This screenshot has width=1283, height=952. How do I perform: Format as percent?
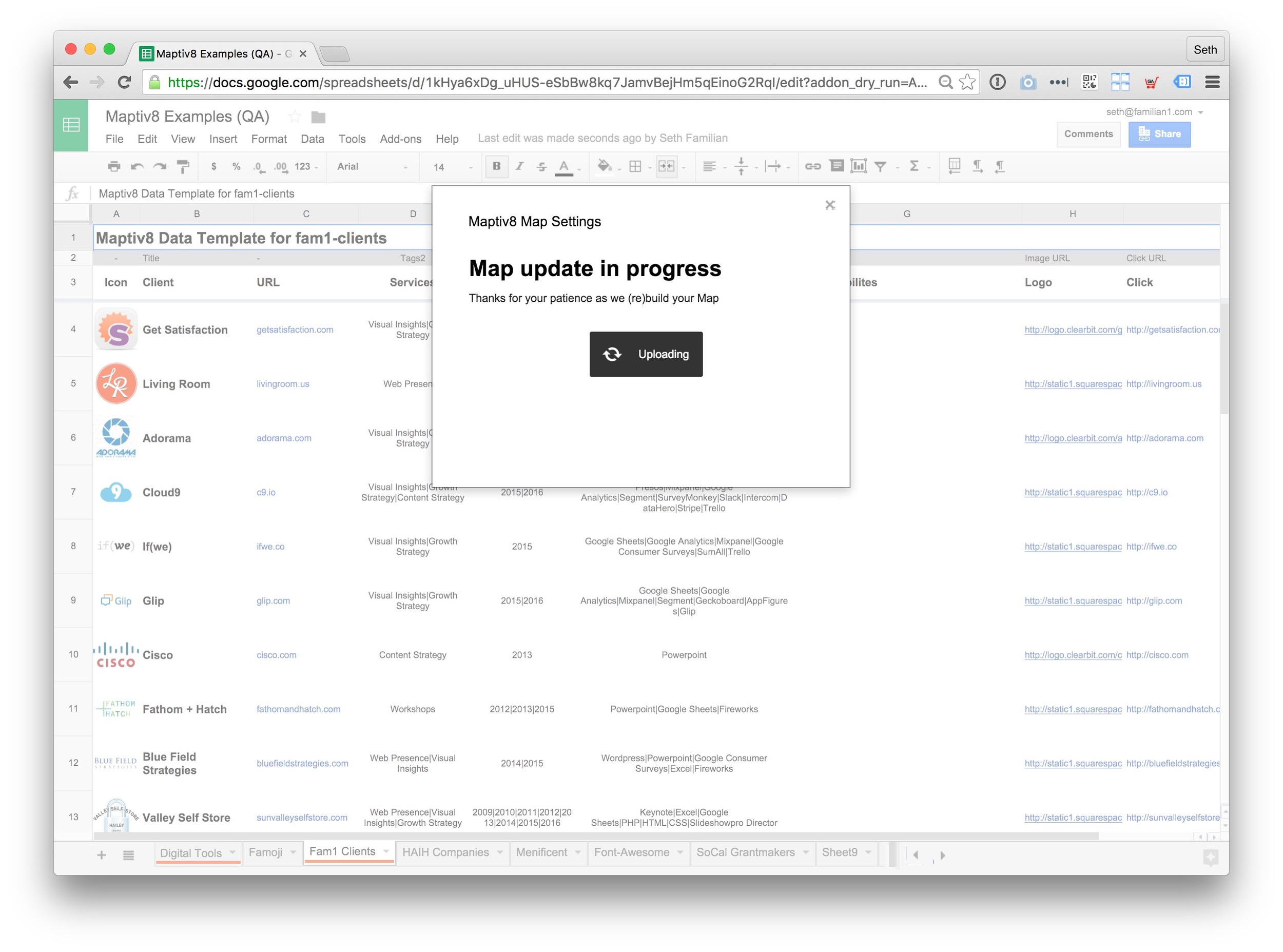(x=236, y=167)
